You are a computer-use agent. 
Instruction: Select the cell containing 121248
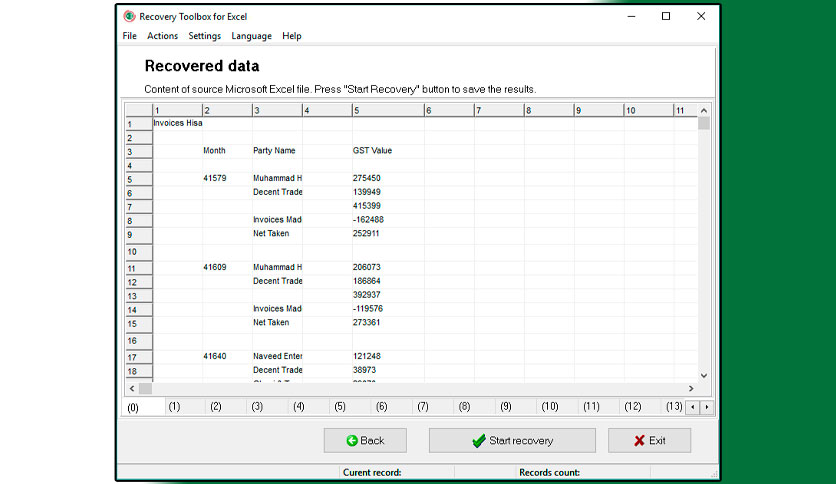(388, 357)
